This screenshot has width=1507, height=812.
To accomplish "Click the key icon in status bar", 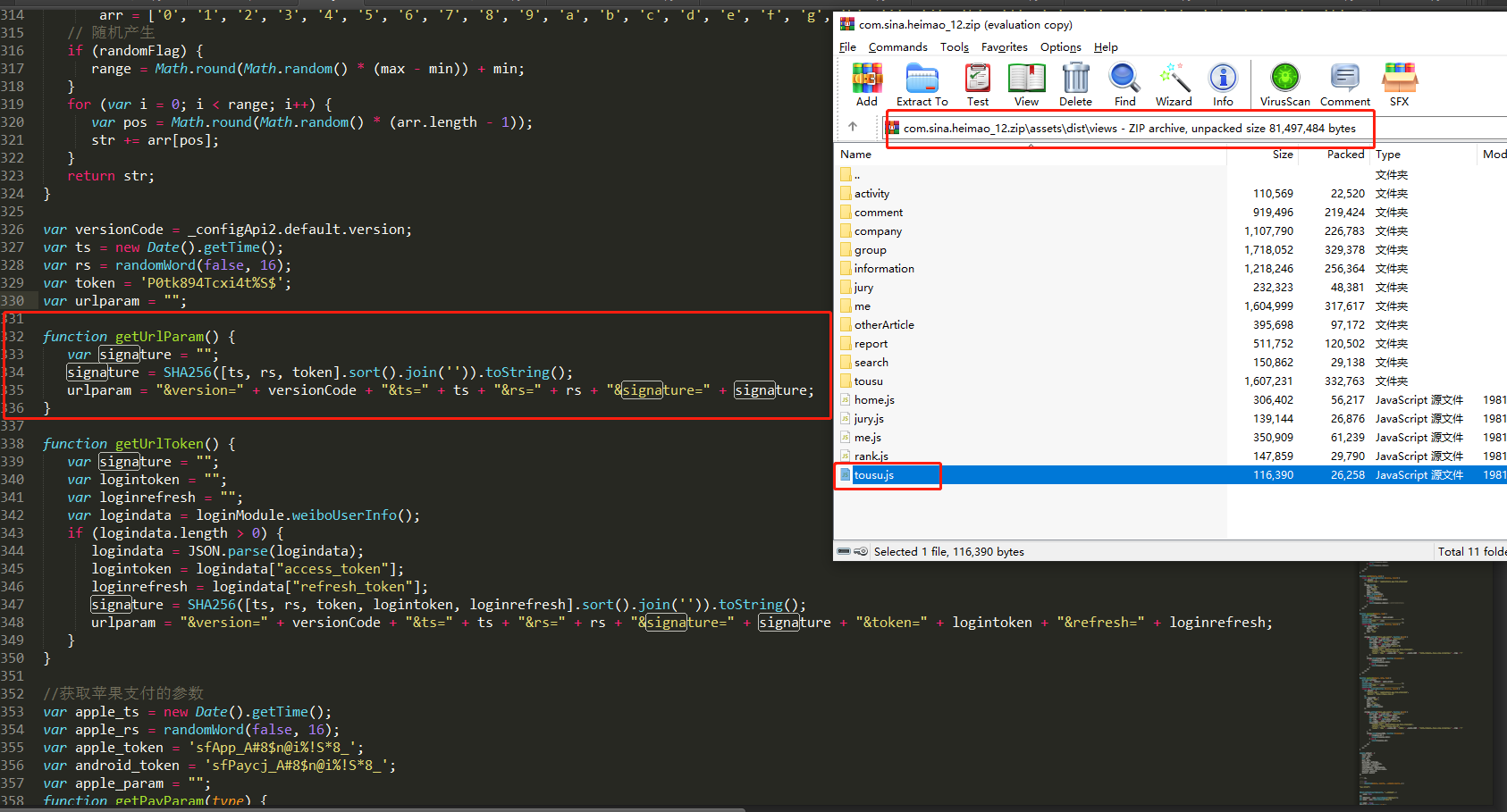I will [861, 551].
